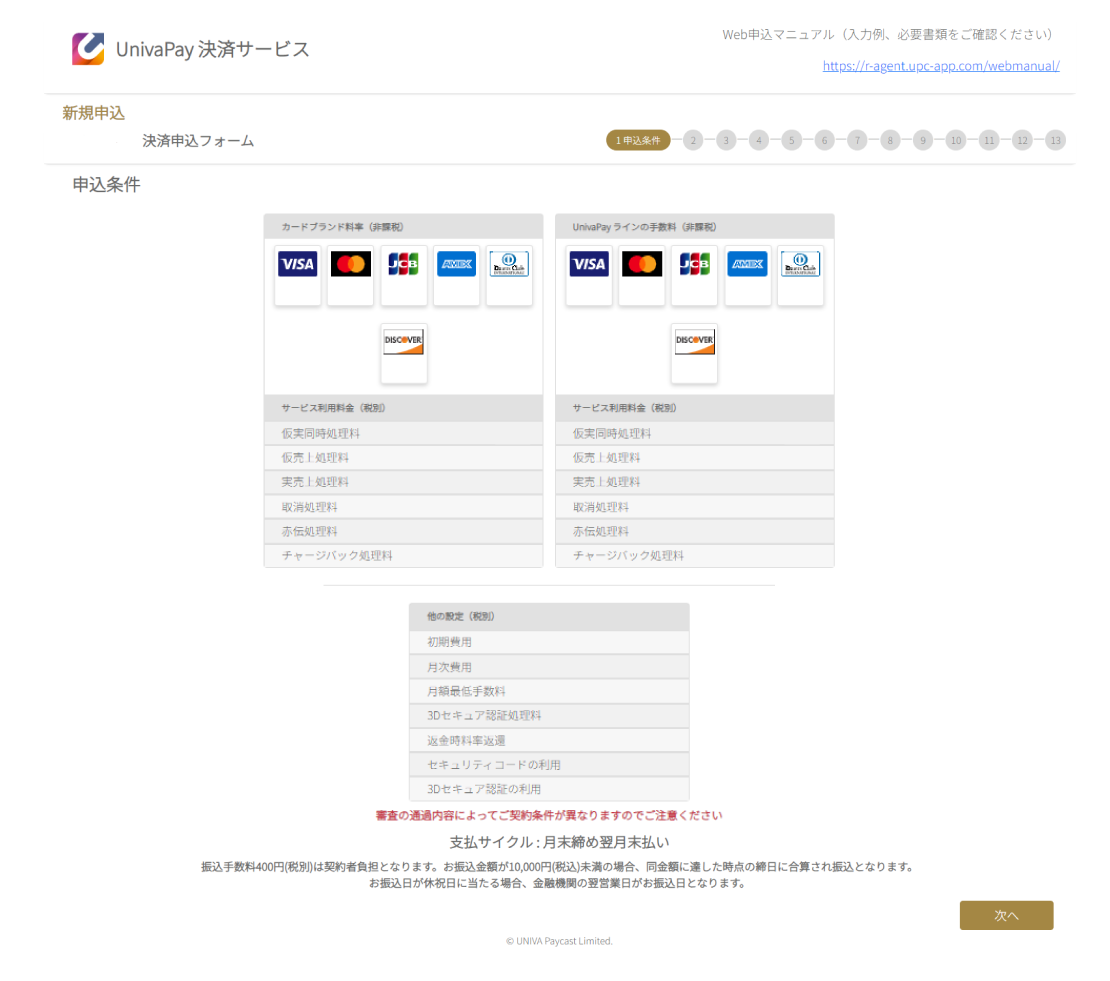Click the UNIVA Paycast Limited copyright

click(x=559, y=941)
